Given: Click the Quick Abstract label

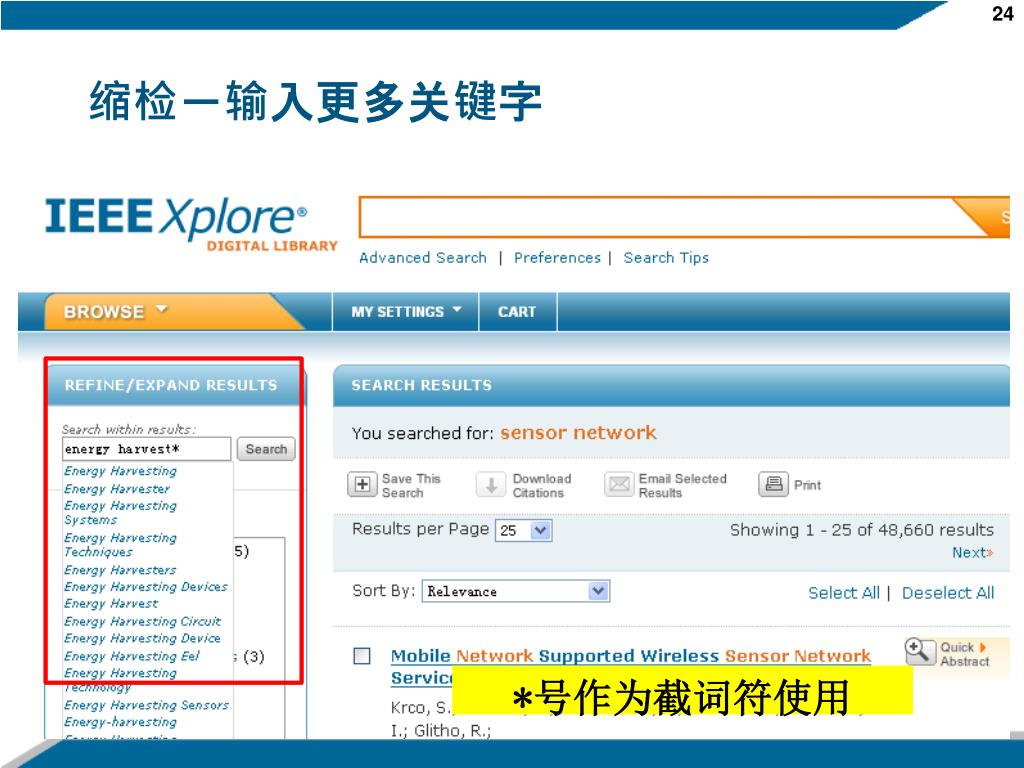Looking at the screenshot, I should point(965,654).
